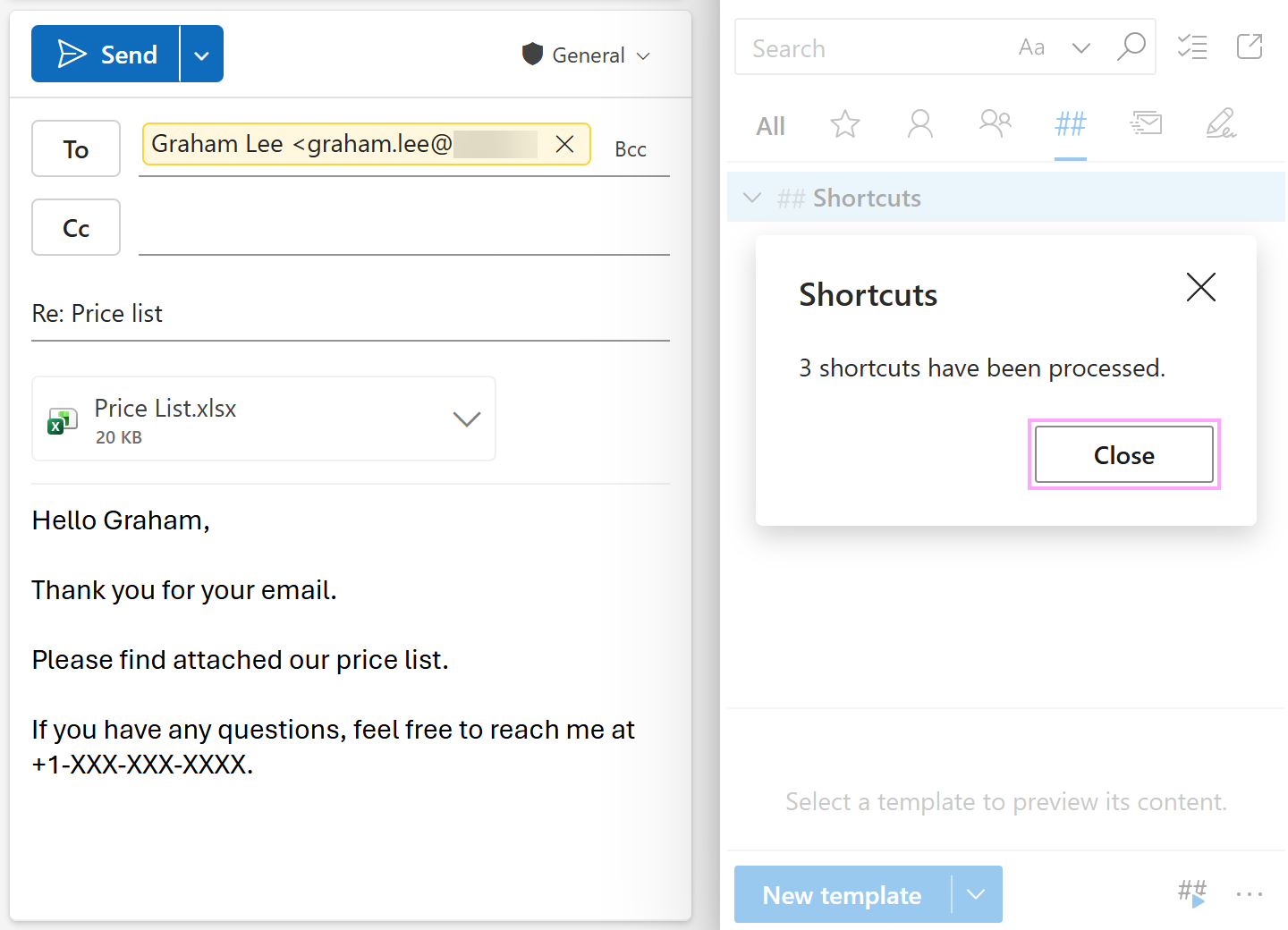Select the My Templates person icon
The height and width of the screenshot is (930, 1288).
(920, 124)
